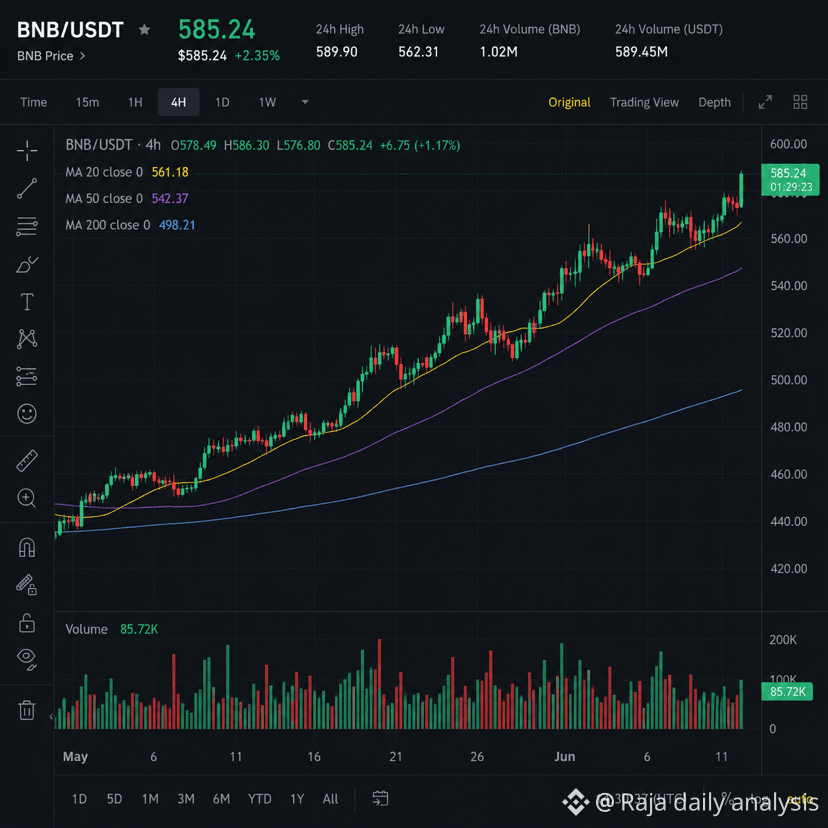Select the Text annotation tool
The image size is (828, 828).
pyautogui.click(x=27, y=302)
